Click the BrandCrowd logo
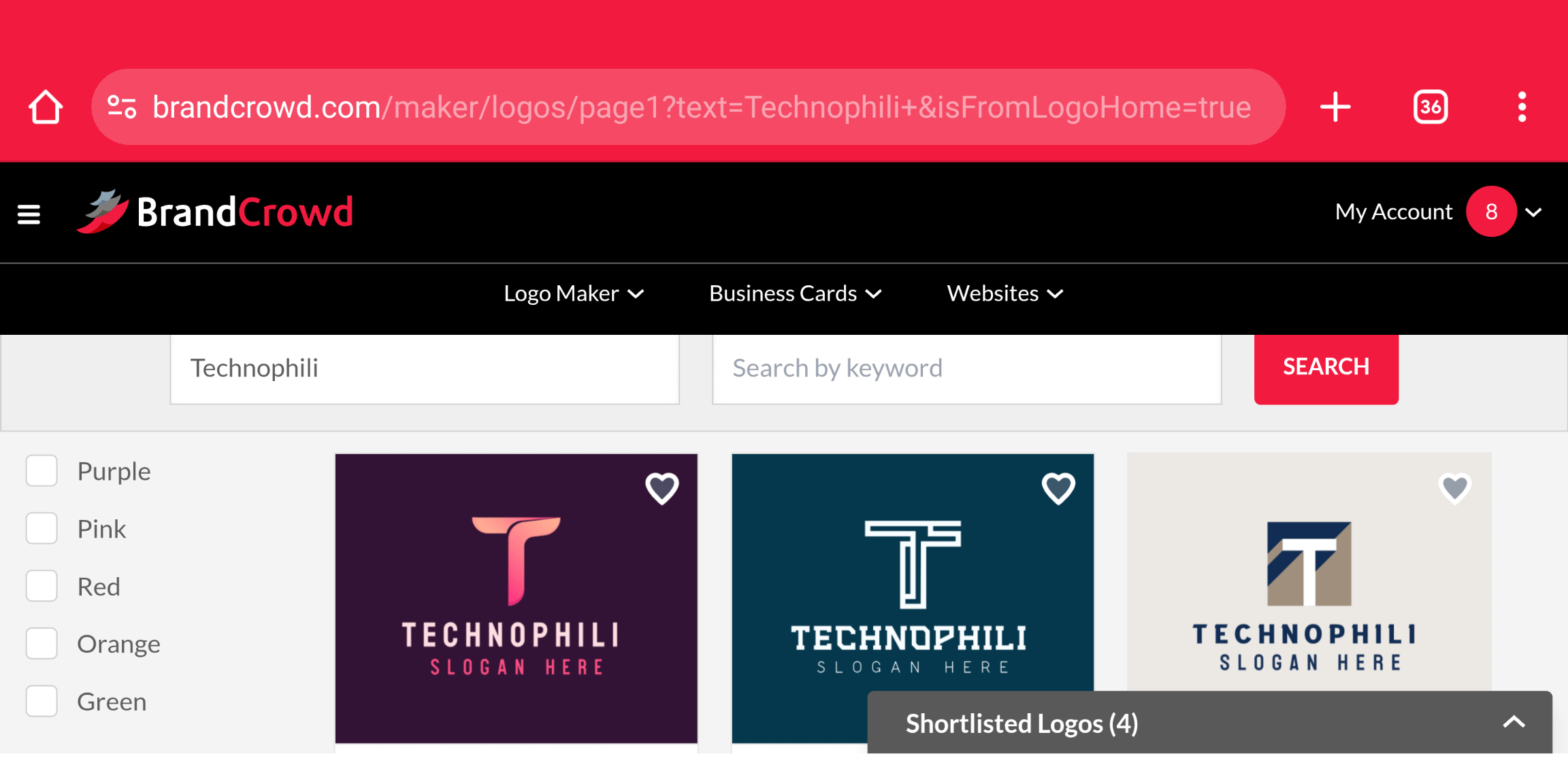The width and height of the screenshot is (1568, 784). pos(215,212)
